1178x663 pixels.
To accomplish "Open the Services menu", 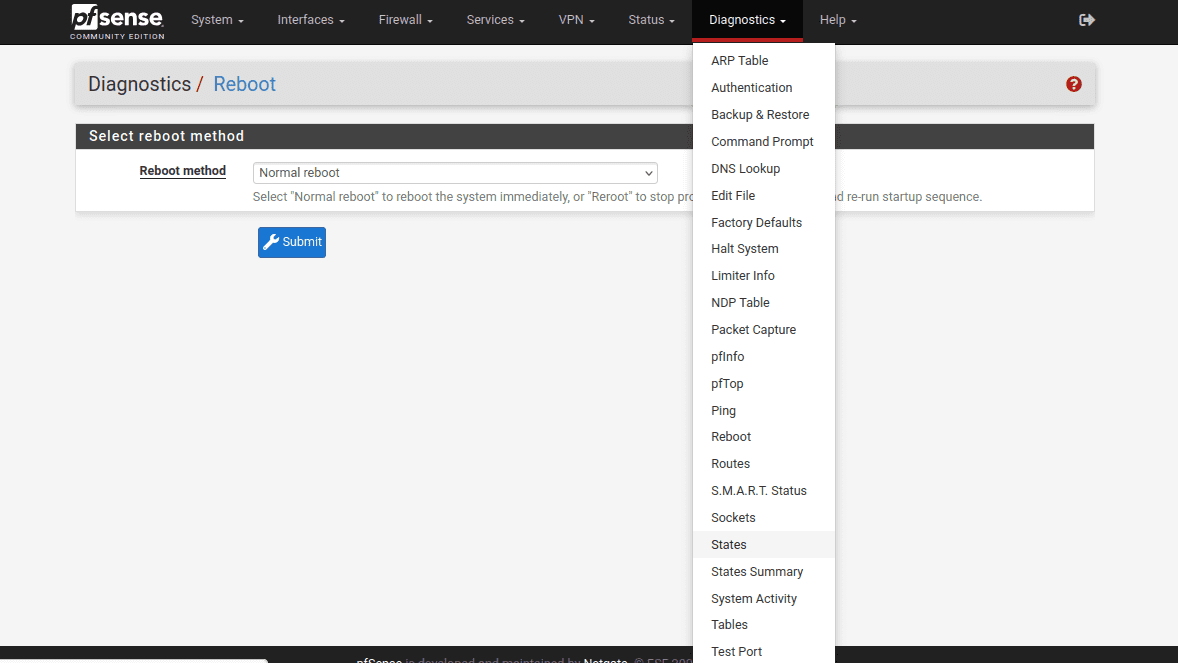I will click(x=495, y=20).
